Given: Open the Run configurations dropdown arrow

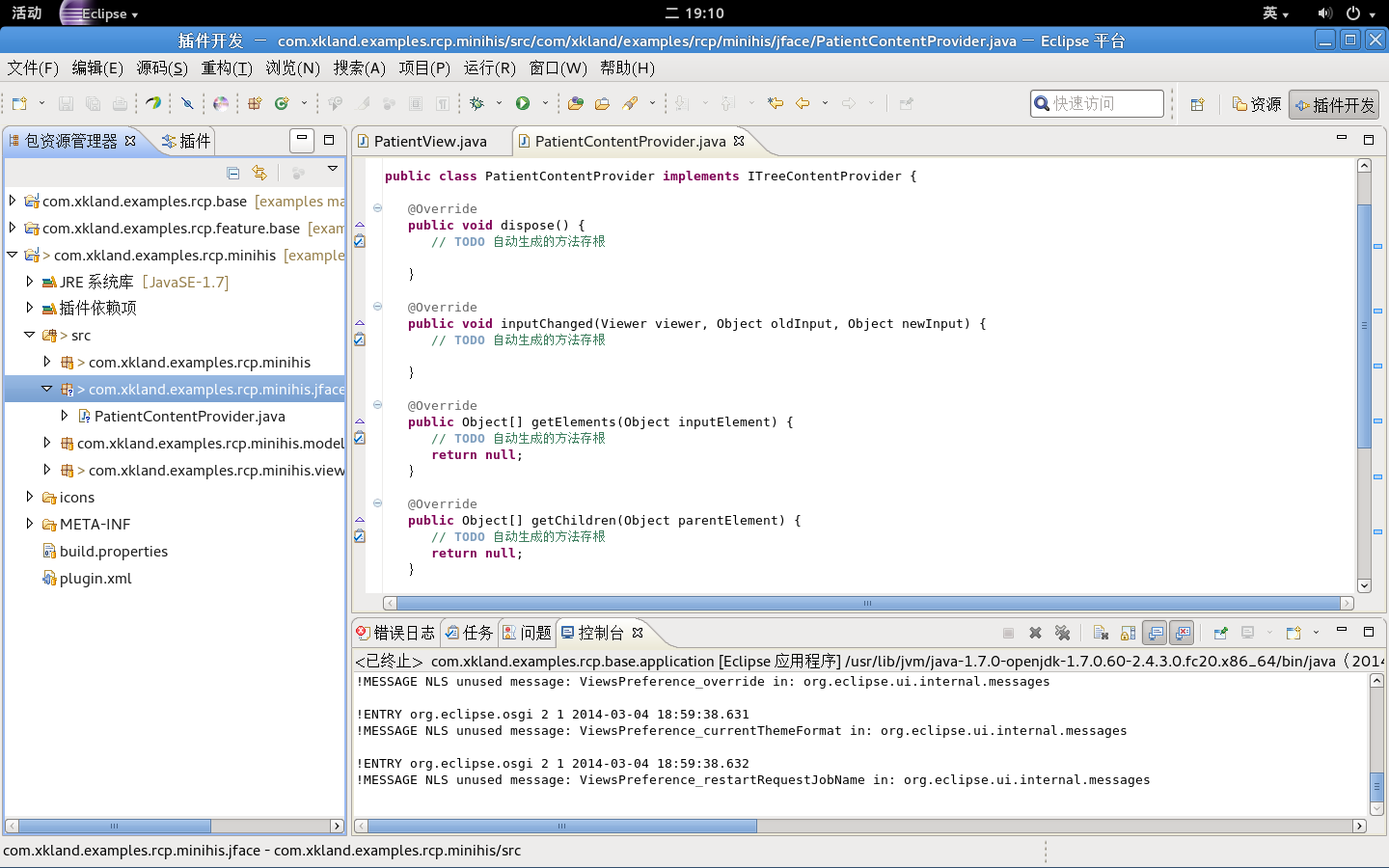Looking at the screenshot, I should (545, 103).
